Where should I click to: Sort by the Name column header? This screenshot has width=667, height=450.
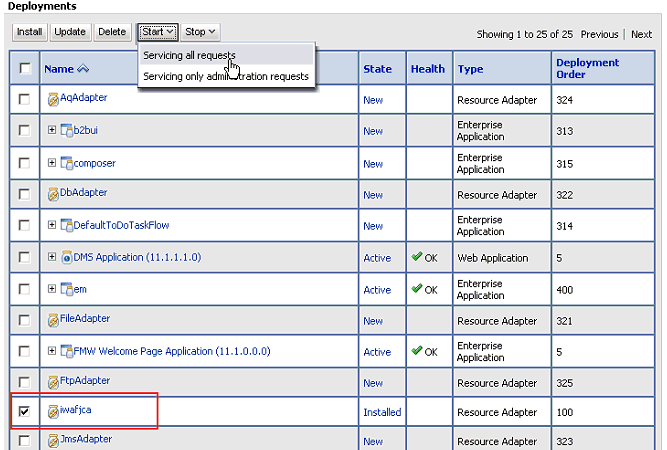(59, 69)
